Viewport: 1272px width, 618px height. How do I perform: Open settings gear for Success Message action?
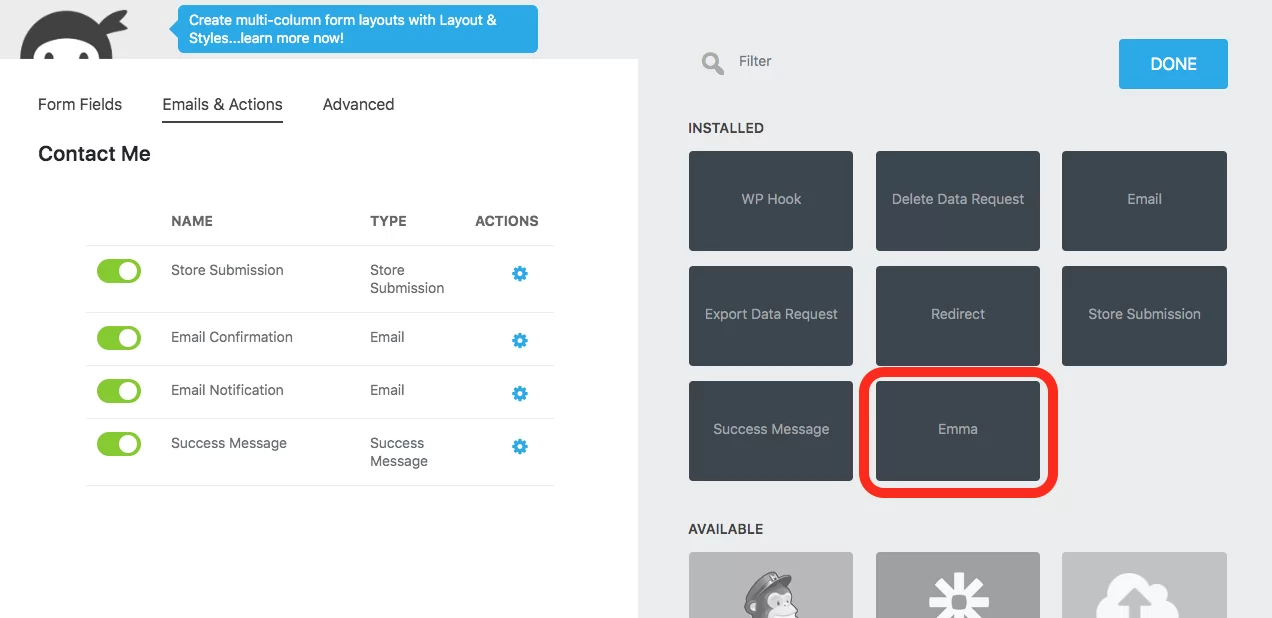click(x=520, y=447)
